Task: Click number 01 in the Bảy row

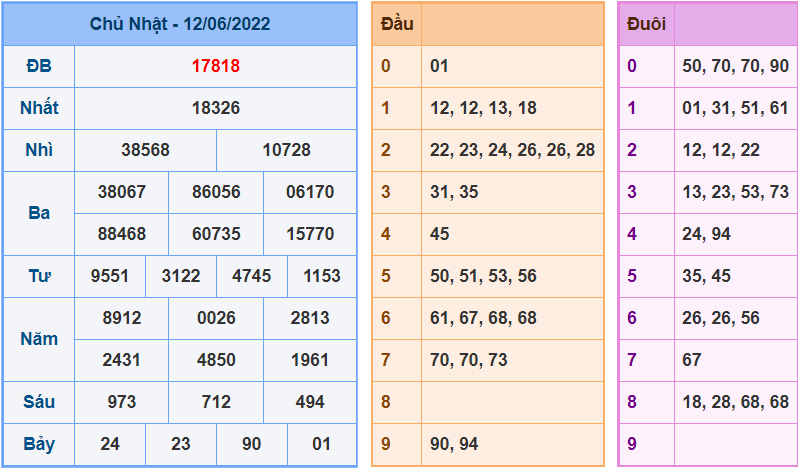Action: click(322, 444)
